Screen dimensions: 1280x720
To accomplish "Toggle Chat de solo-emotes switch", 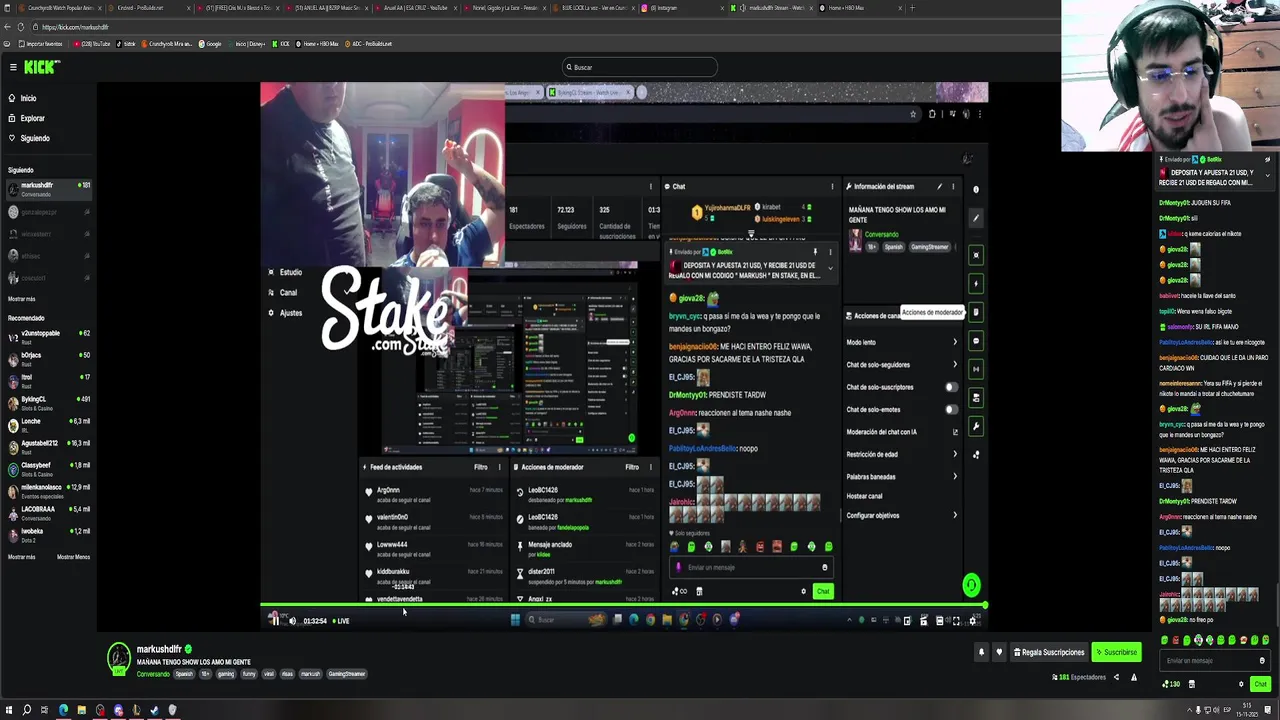I will coord(951,409).
